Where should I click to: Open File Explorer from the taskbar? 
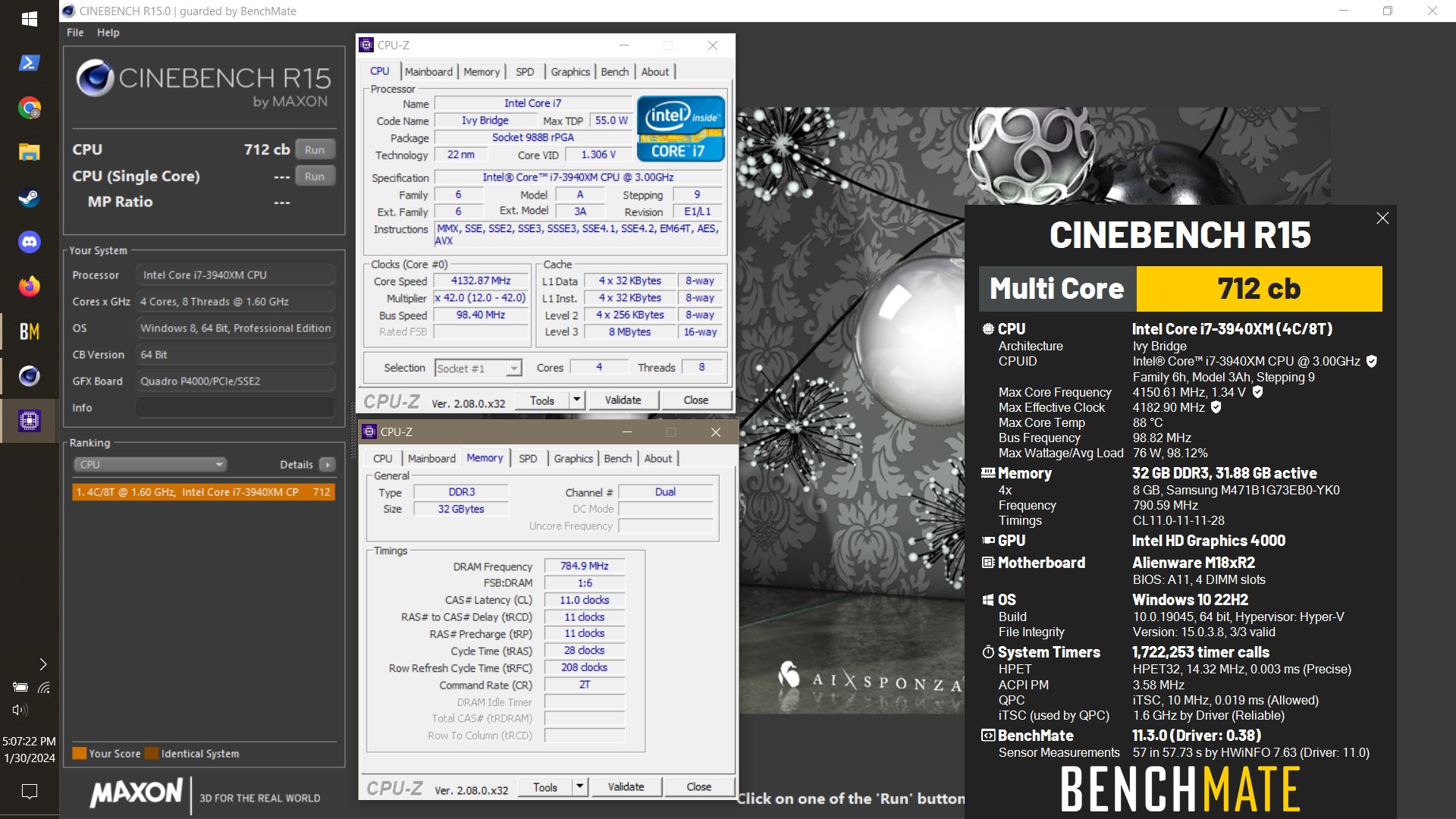pos(29,152)
